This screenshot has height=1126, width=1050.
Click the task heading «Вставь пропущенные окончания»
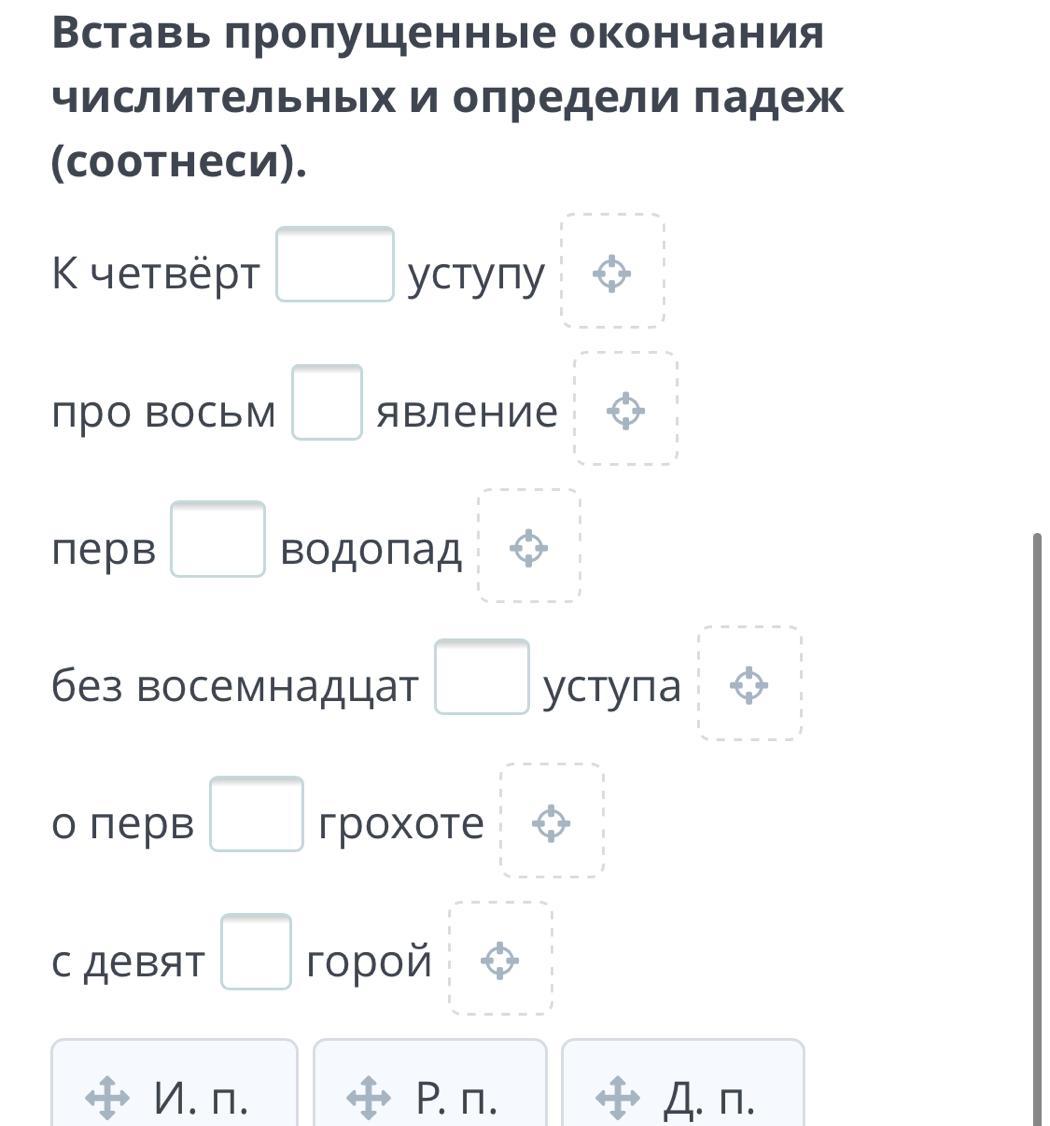coord(438,33)
